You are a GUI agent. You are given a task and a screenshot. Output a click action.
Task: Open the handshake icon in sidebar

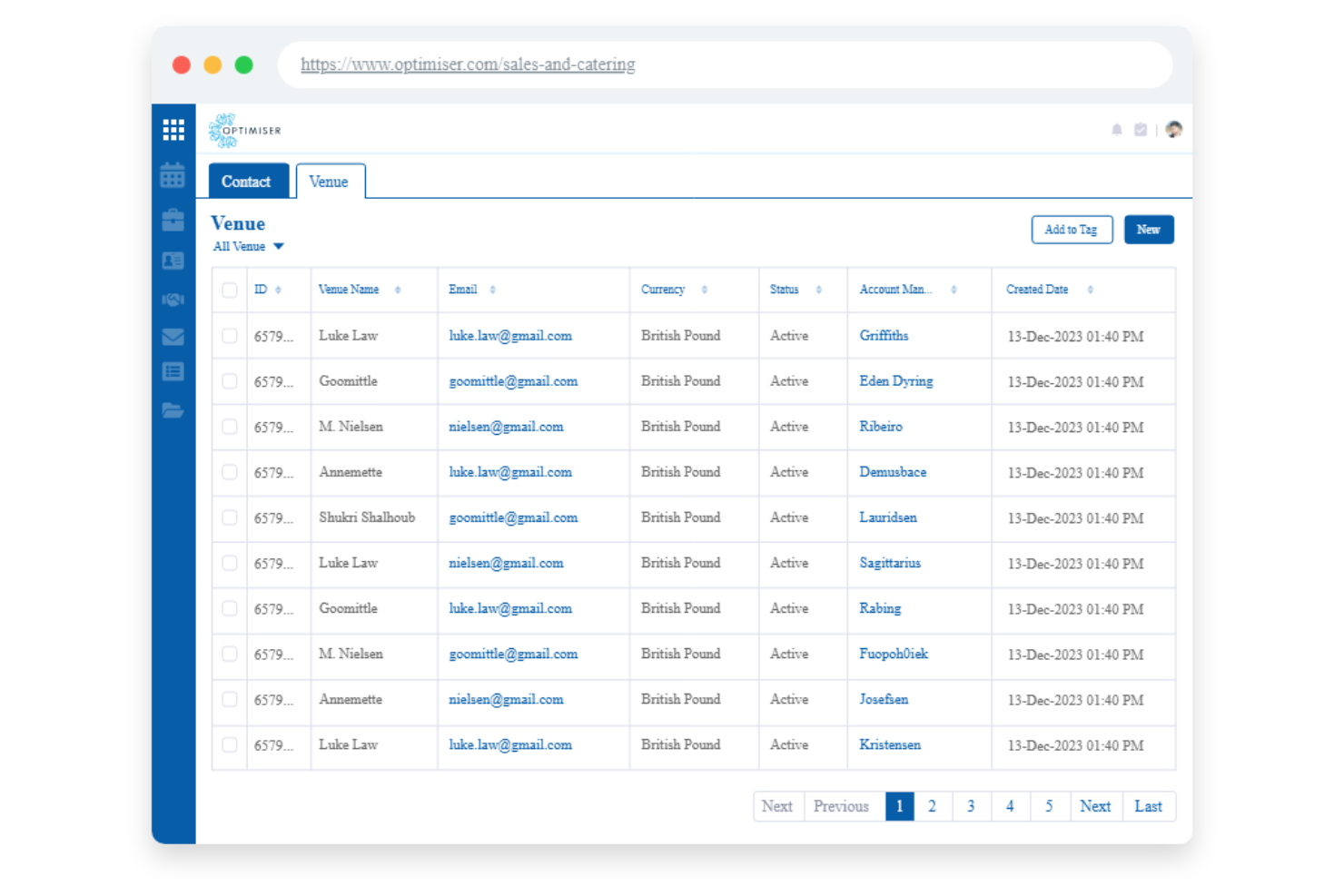173,299
